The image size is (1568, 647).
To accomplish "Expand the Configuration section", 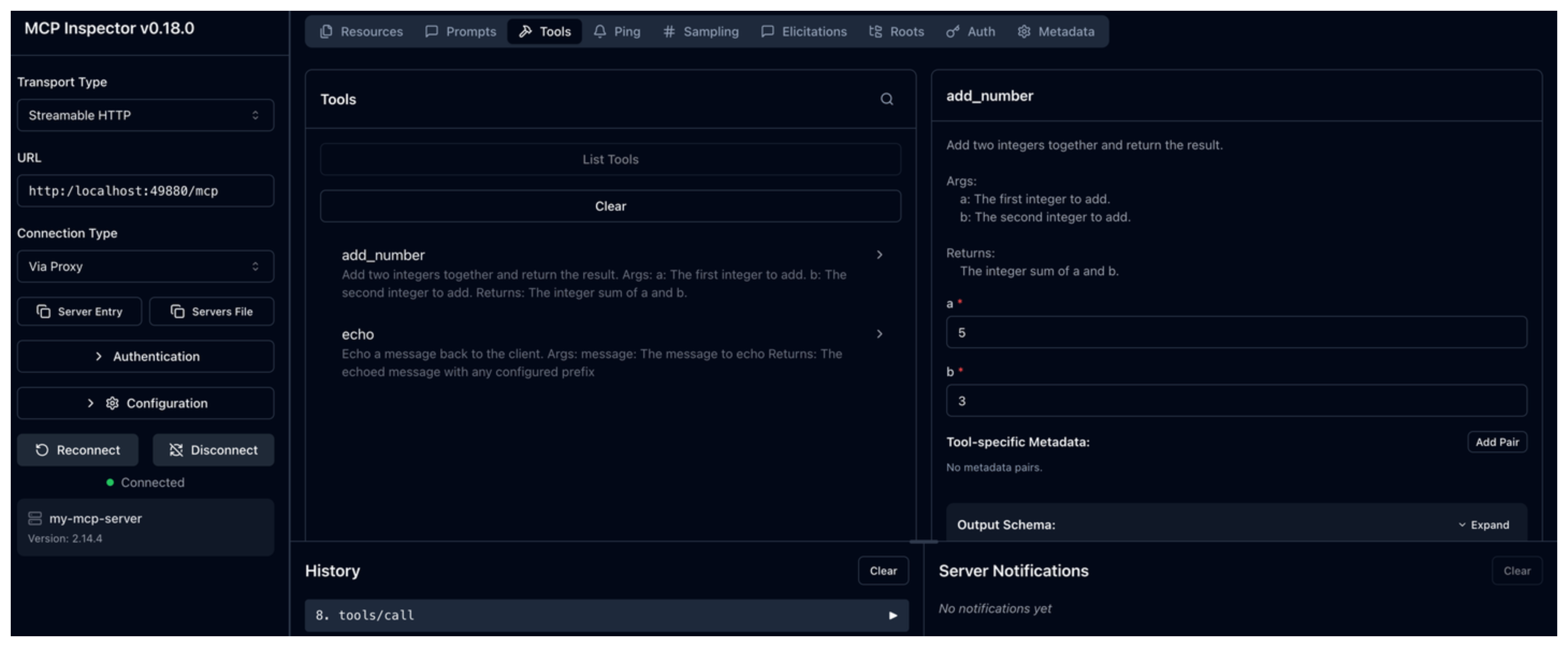I will 145,404.
